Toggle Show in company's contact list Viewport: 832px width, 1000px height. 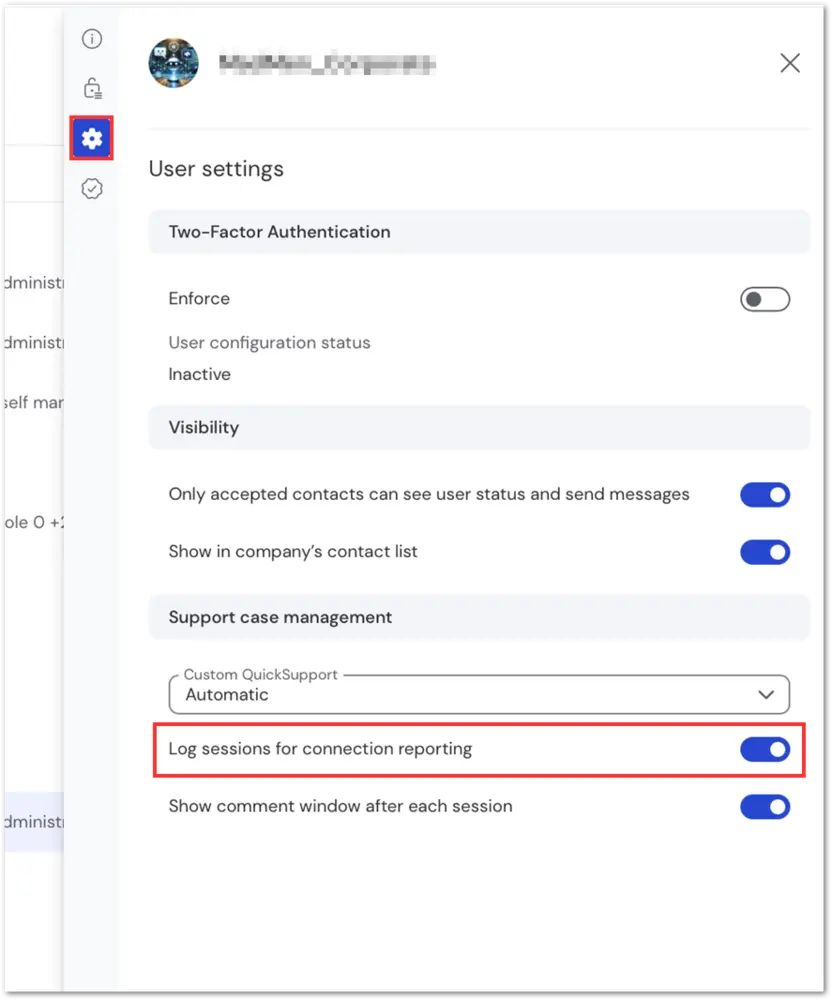tap(764, 552)
